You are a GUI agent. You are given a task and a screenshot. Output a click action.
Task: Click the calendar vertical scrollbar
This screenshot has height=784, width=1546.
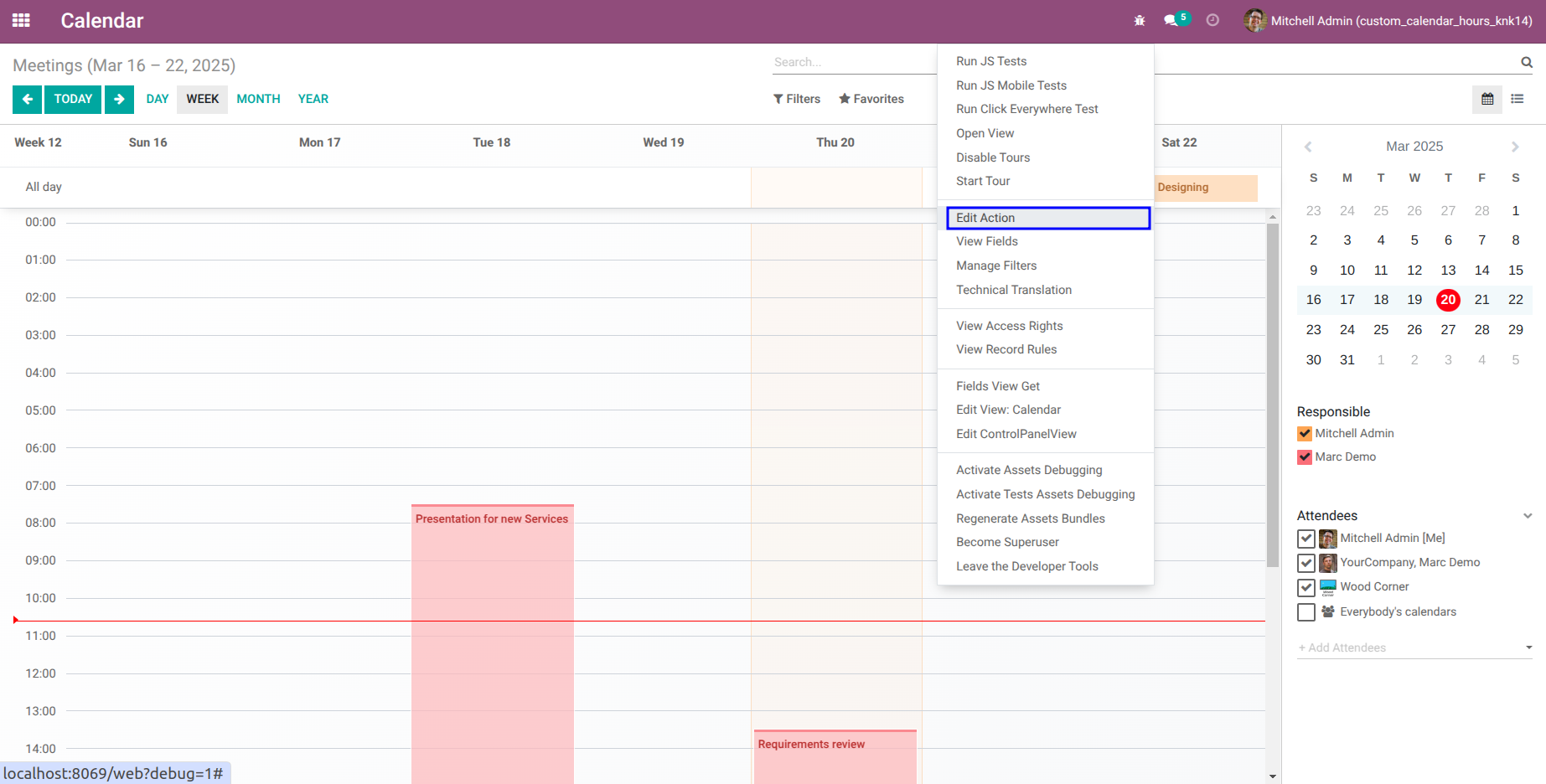(x=1273, y=395)
